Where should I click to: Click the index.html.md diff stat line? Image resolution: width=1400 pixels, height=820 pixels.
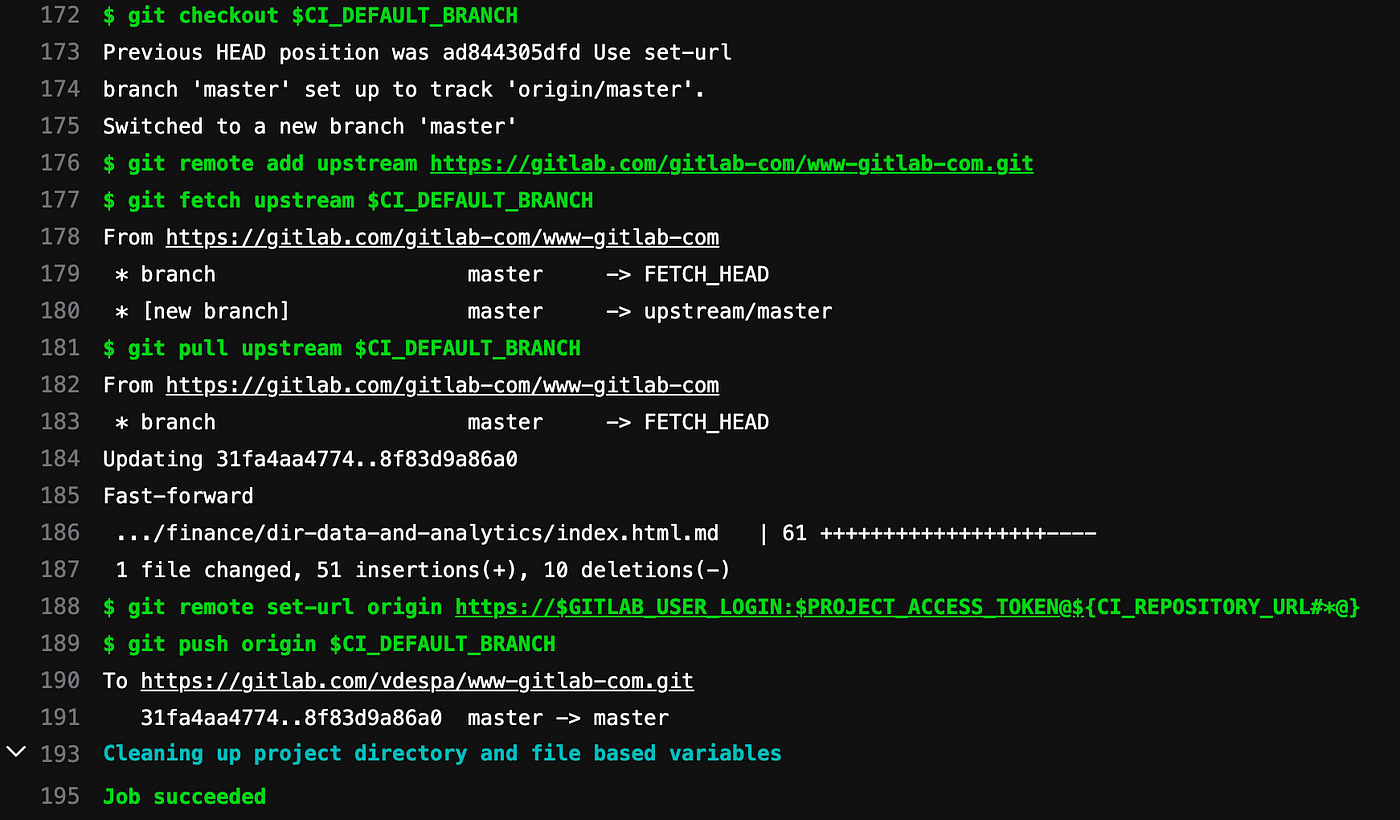(606, 533)
